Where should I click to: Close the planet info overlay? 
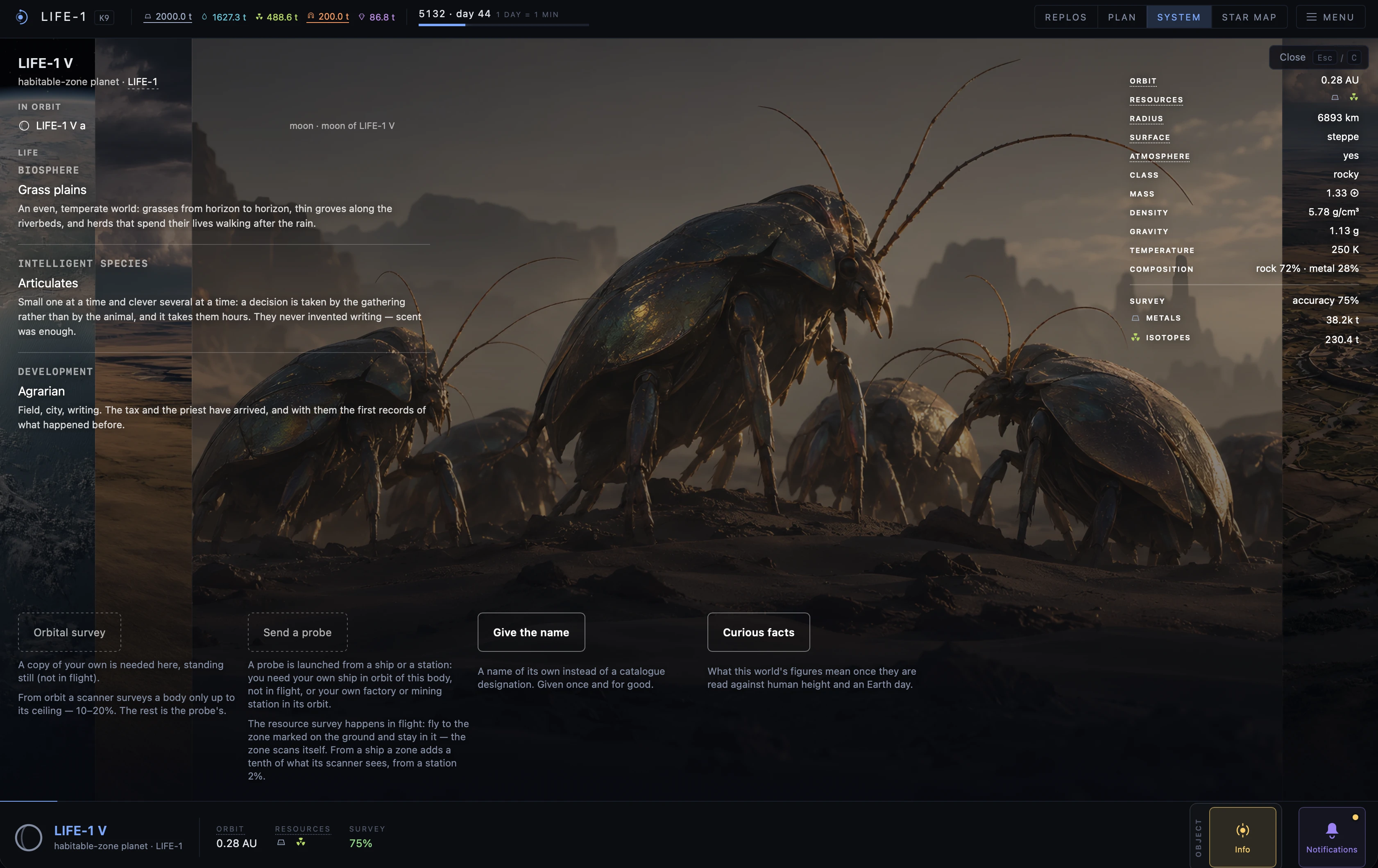tap(1319, 57)
